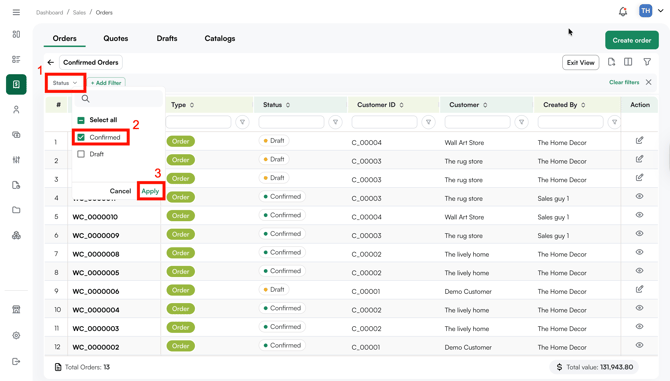The height and width of the screenshot is (381, 670).
Task: Close the filter bar with X icon
Action: coord(649,82)
